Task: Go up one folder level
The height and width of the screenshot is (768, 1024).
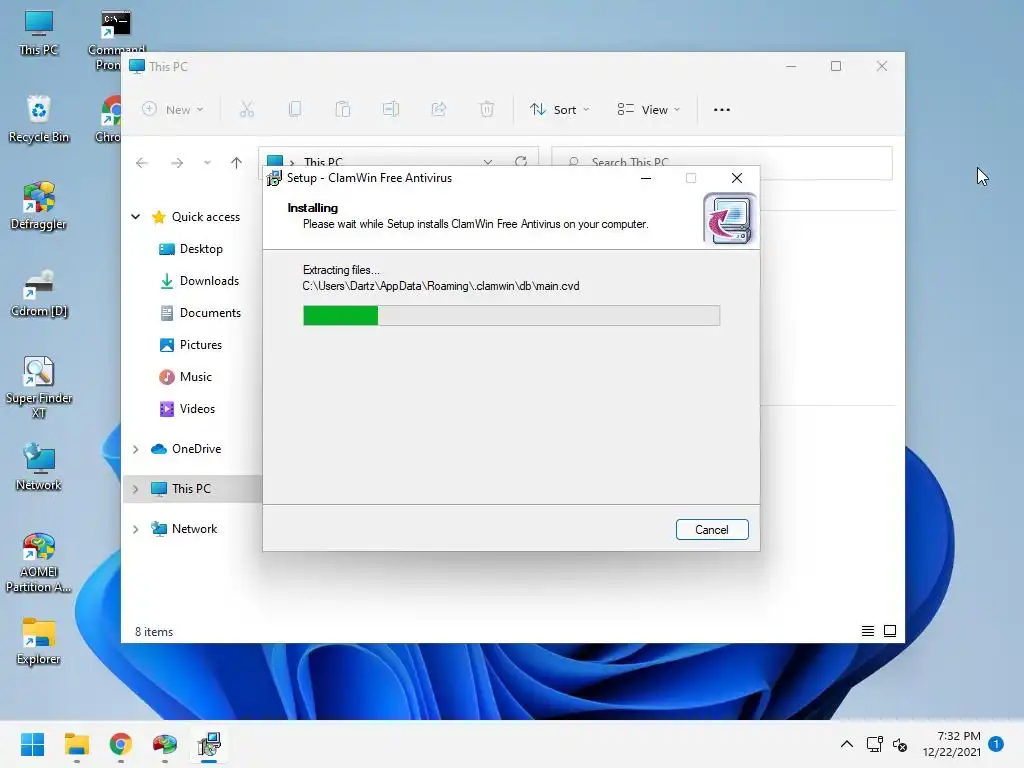Action: [236, 163]
